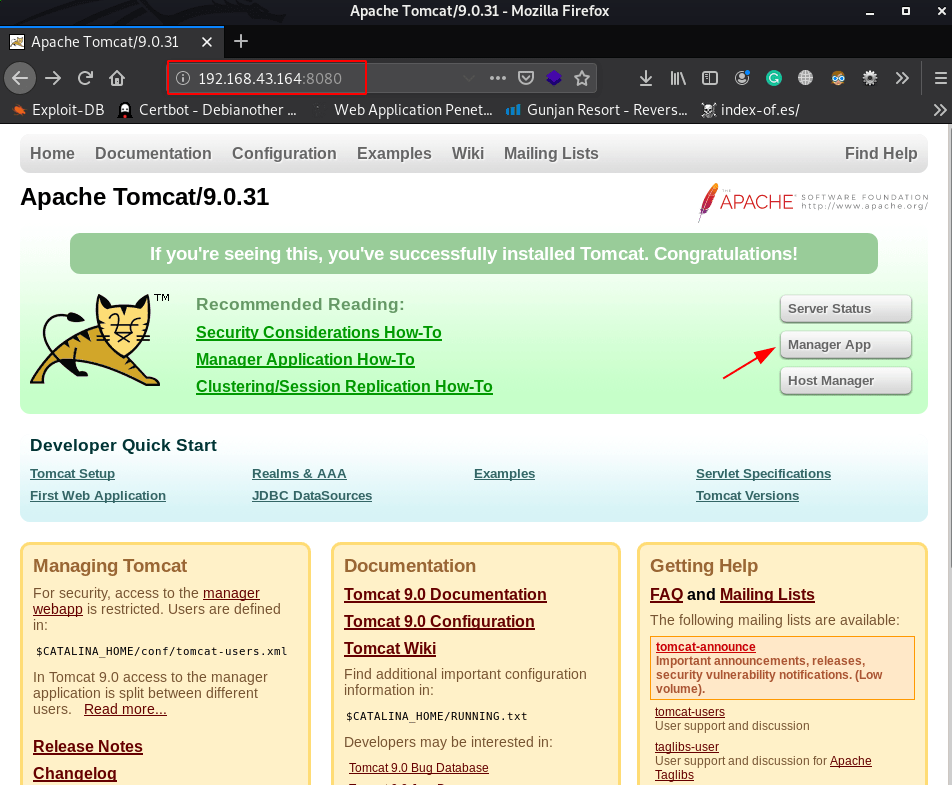Screen dimensions: 952x785
Task: Open Configuration in the Tomcat nav bar
Action: (284, 154)
